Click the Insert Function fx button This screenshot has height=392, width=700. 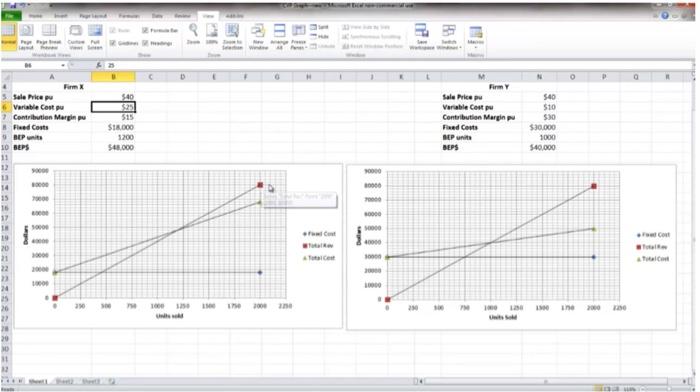(x=99, y=65)
